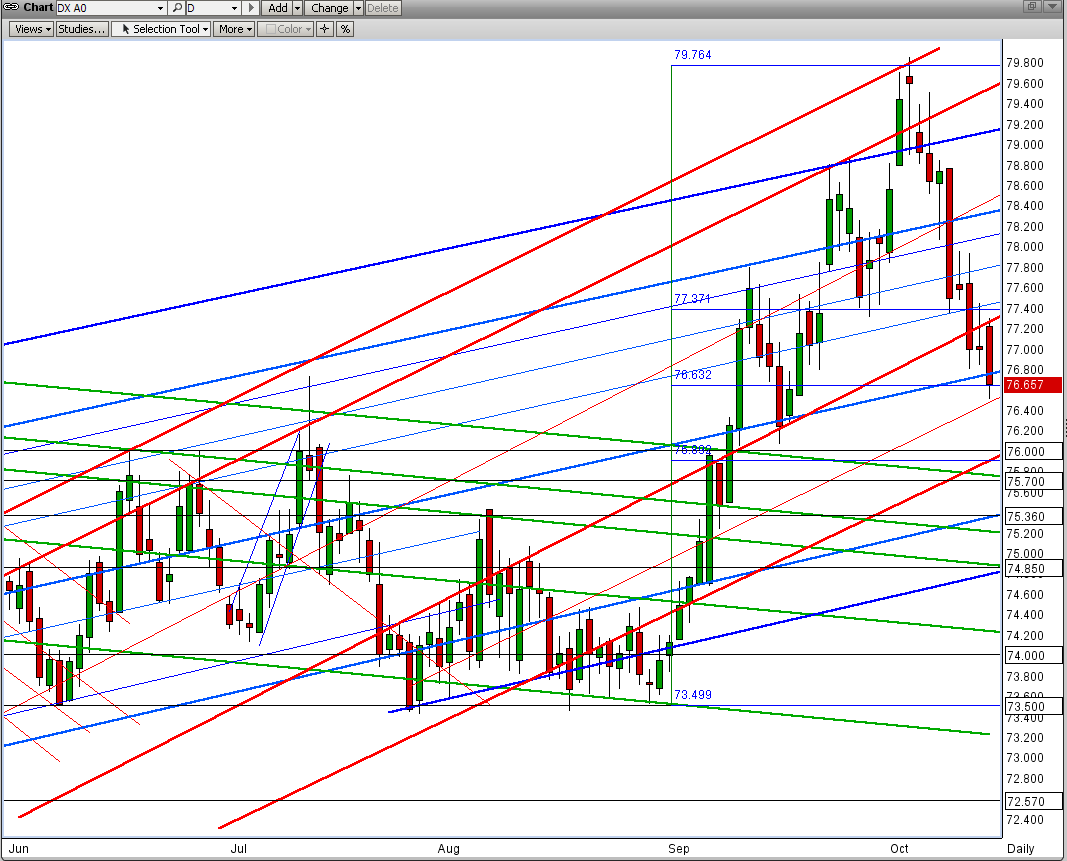Enable the crosshair cursor tool
The height and width of the screenshot is (861, 1067).
325,29
